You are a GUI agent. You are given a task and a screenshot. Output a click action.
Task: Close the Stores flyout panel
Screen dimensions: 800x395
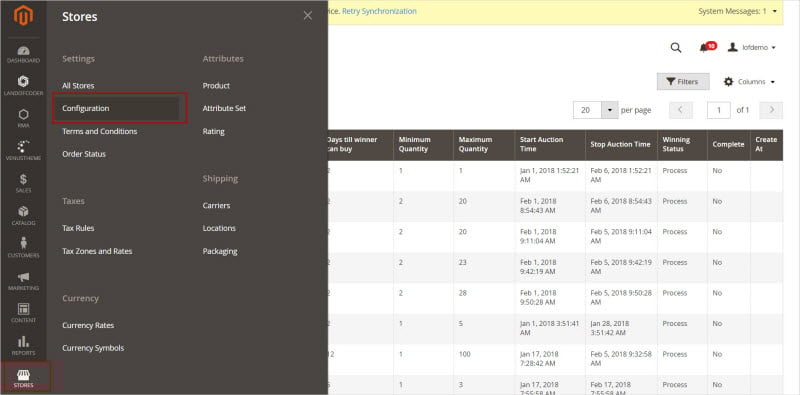(x=308, y=16)
